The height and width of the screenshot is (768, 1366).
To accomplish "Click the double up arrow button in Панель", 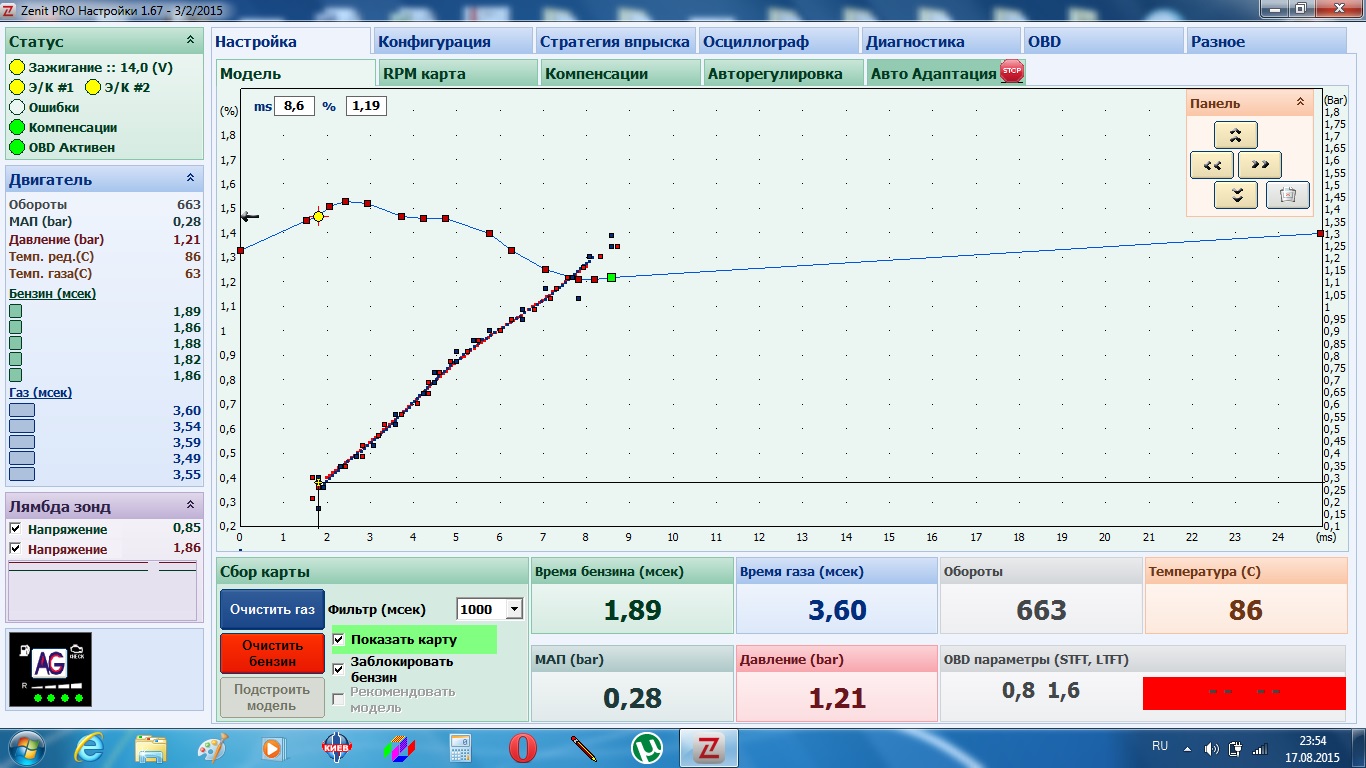I will [x=1235, y=135].
